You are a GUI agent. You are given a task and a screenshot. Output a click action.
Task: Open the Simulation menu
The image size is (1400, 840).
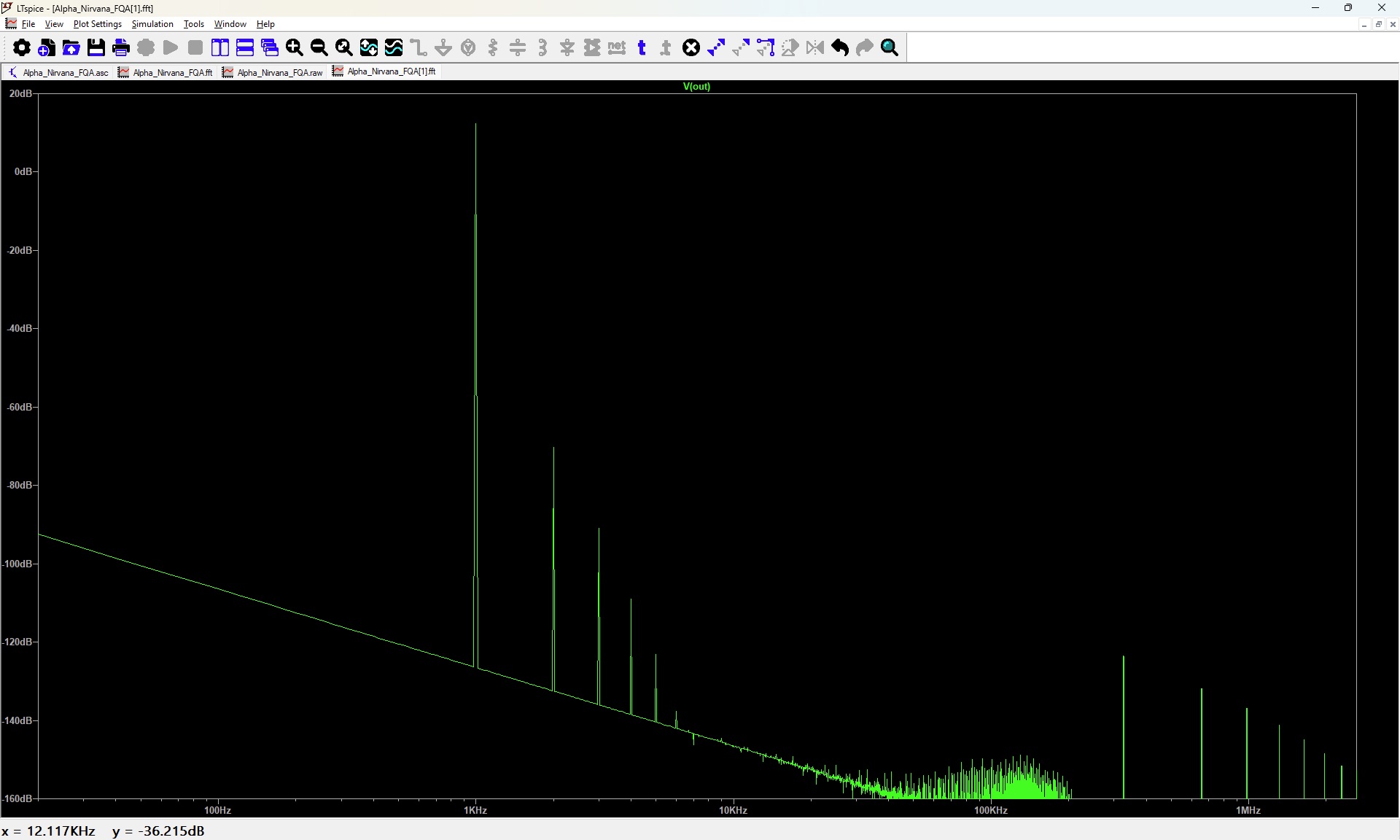152,24
